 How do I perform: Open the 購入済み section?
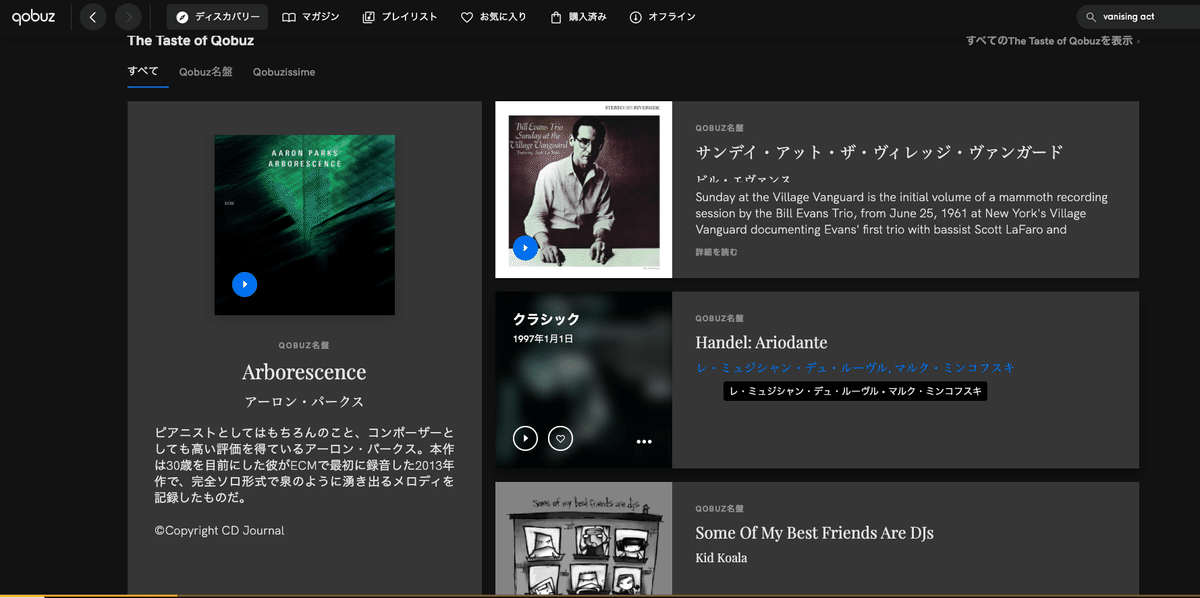578,16
